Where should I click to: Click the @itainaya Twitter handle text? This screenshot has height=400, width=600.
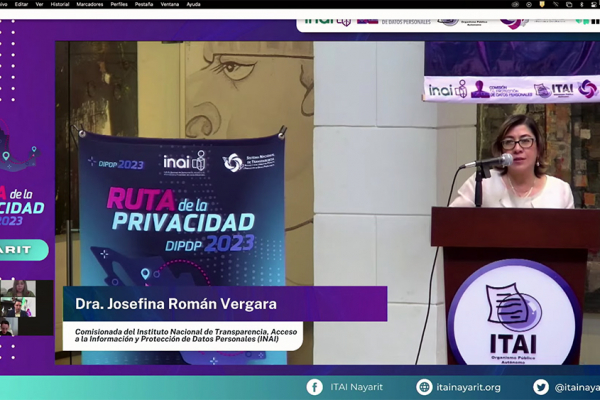(x=577, y=387)
